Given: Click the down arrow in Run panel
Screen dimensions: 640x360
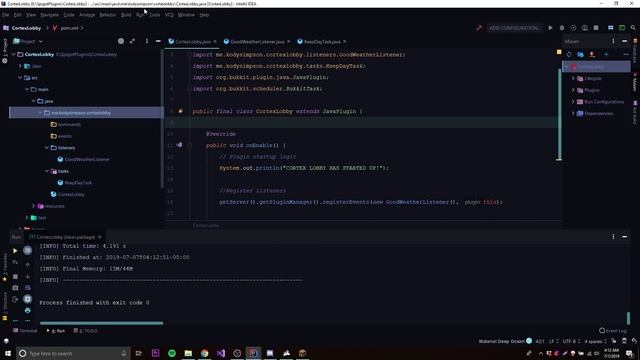Looking at the screenshot, I should (x=27, y=276).
